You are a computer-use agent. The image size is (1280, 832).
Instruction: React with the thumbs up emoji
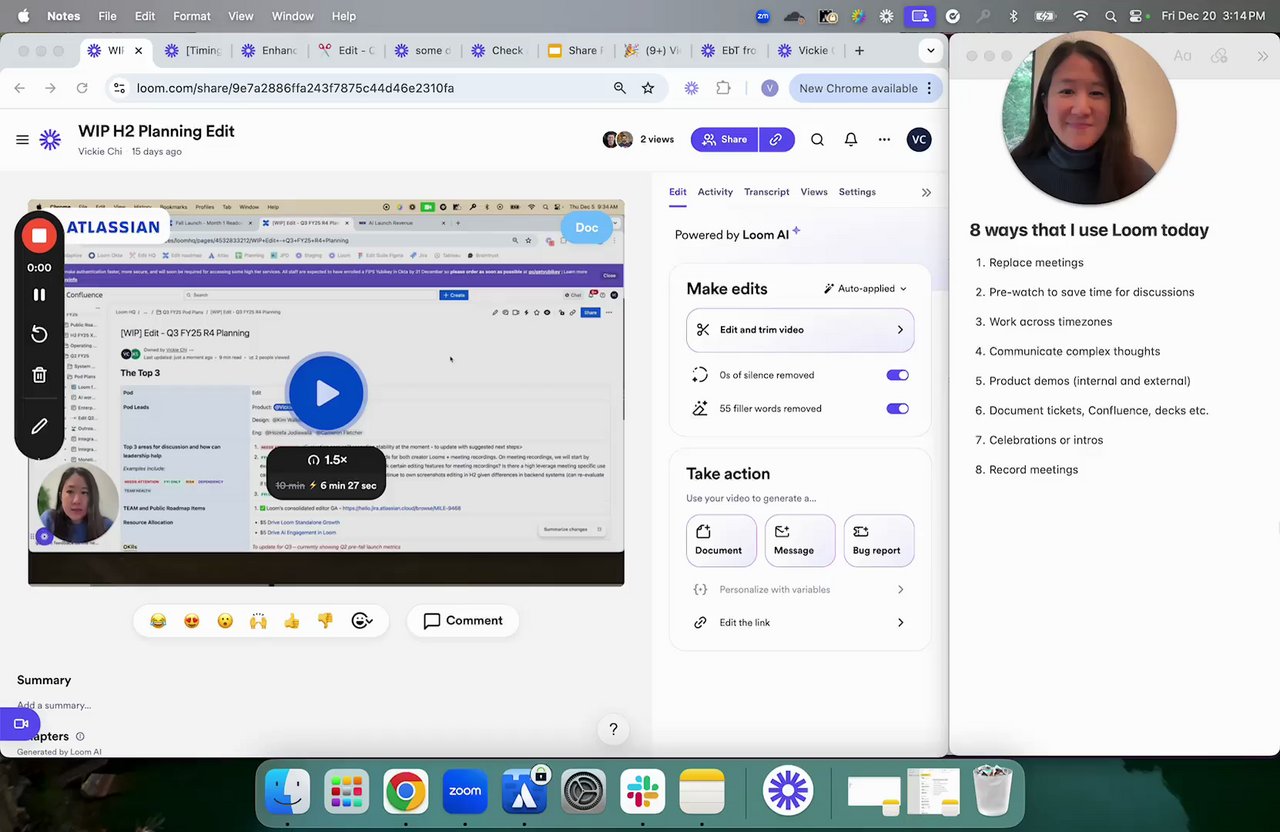pyautogui.click(x=292, y=621)
